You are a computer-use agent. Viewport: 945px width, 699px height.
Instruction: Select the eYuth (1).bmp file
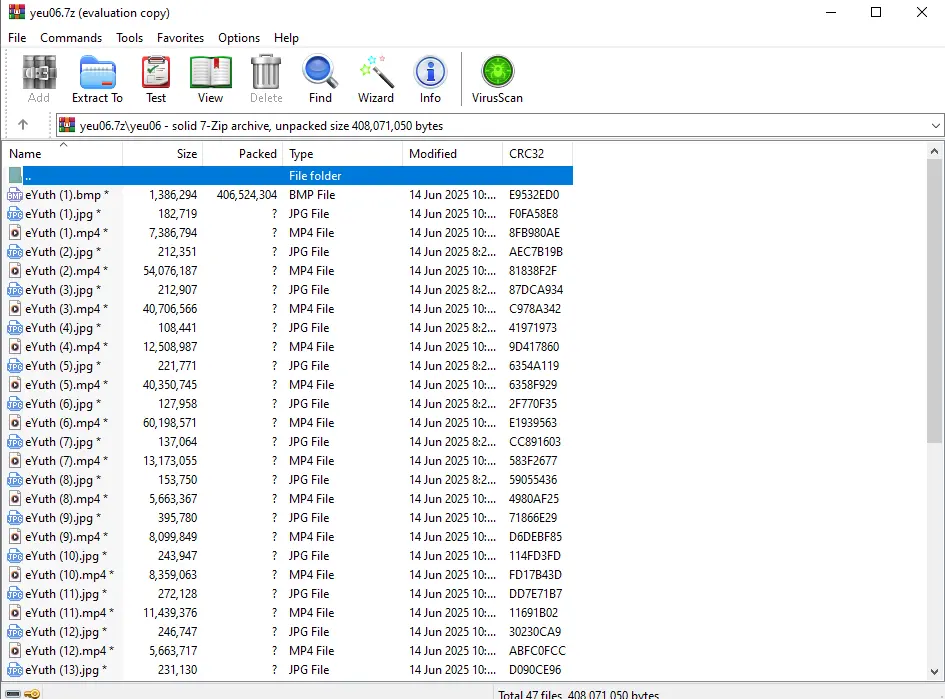click(288, 195)
